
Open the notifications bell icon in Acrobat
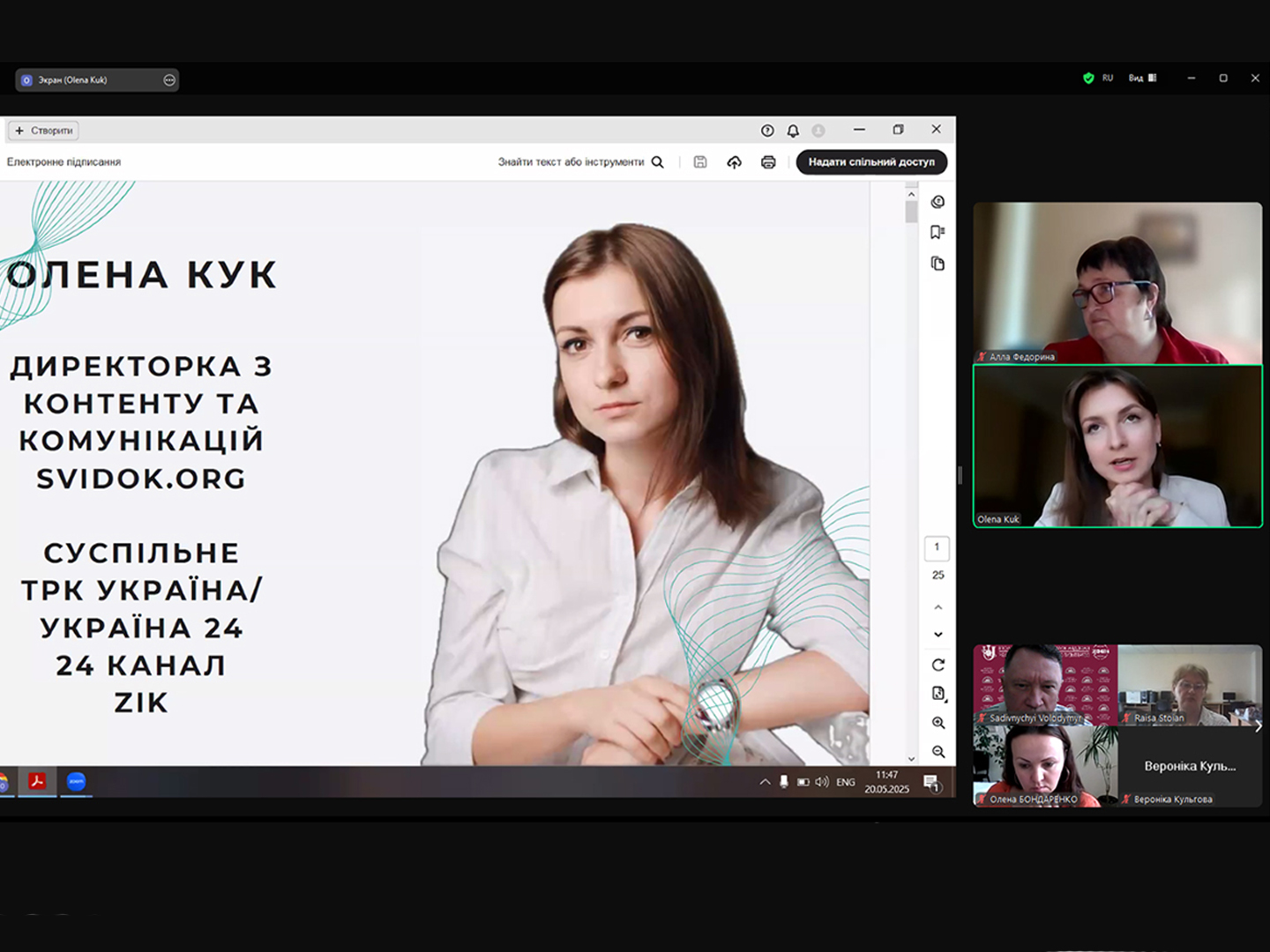(x=793, y=130)
